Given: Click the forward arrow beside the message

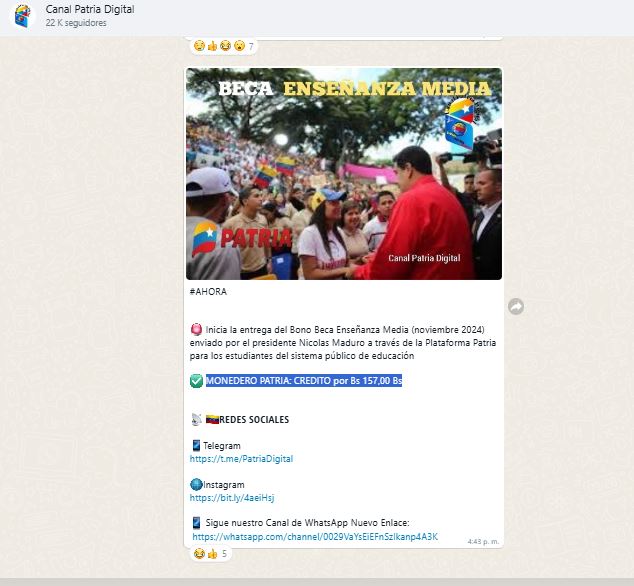Looking at the screenshot, I should pyautogui.click(x=516, y=307).
